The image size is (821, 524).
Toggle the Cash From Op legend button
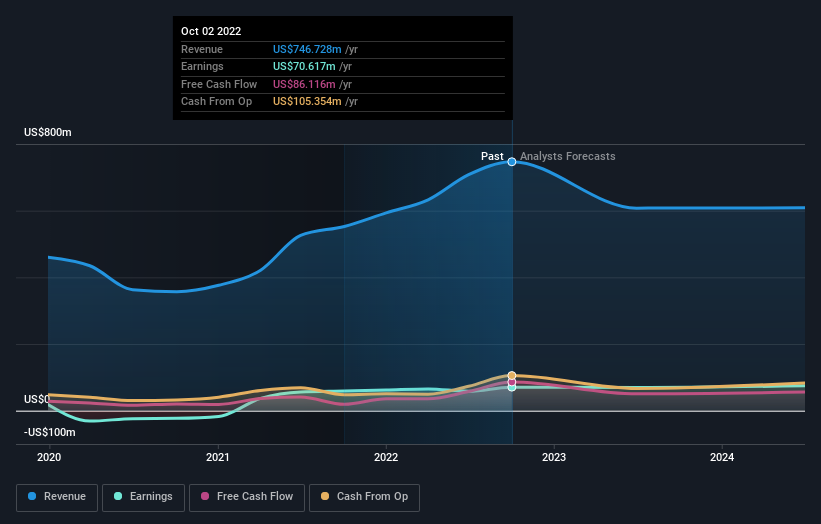364,497
